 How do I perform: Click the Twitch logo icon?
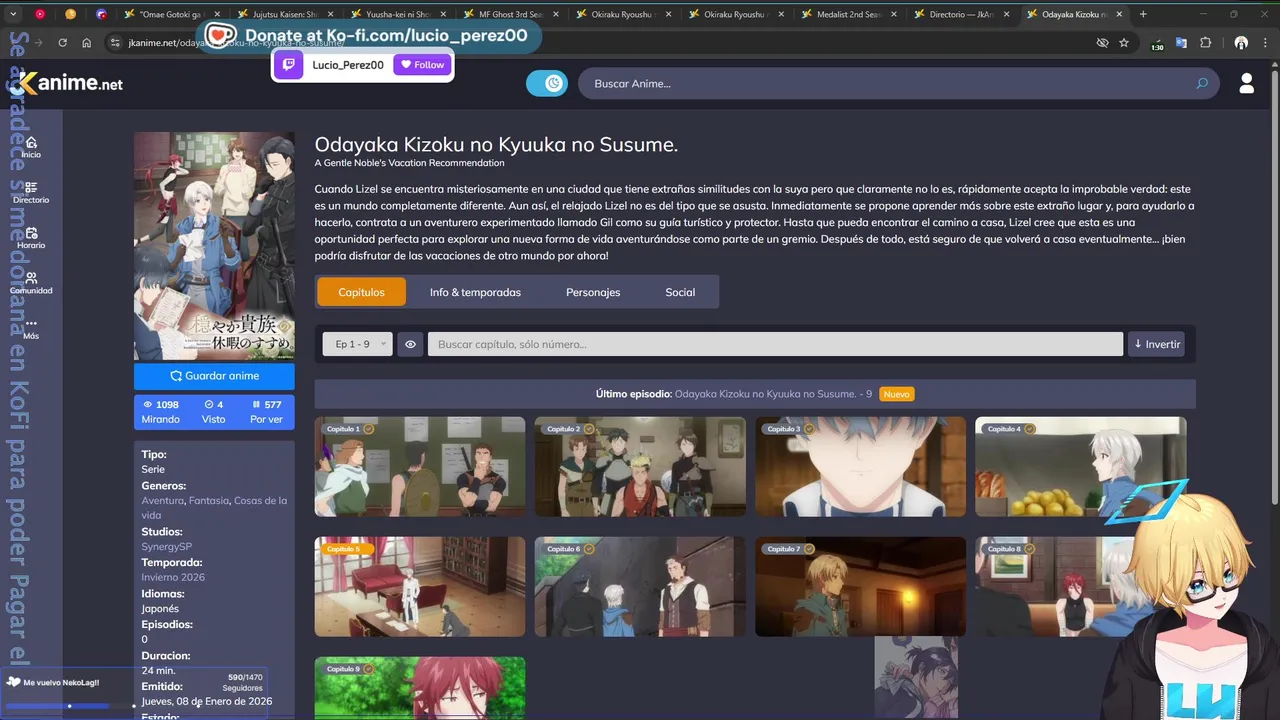coord(289,65)
